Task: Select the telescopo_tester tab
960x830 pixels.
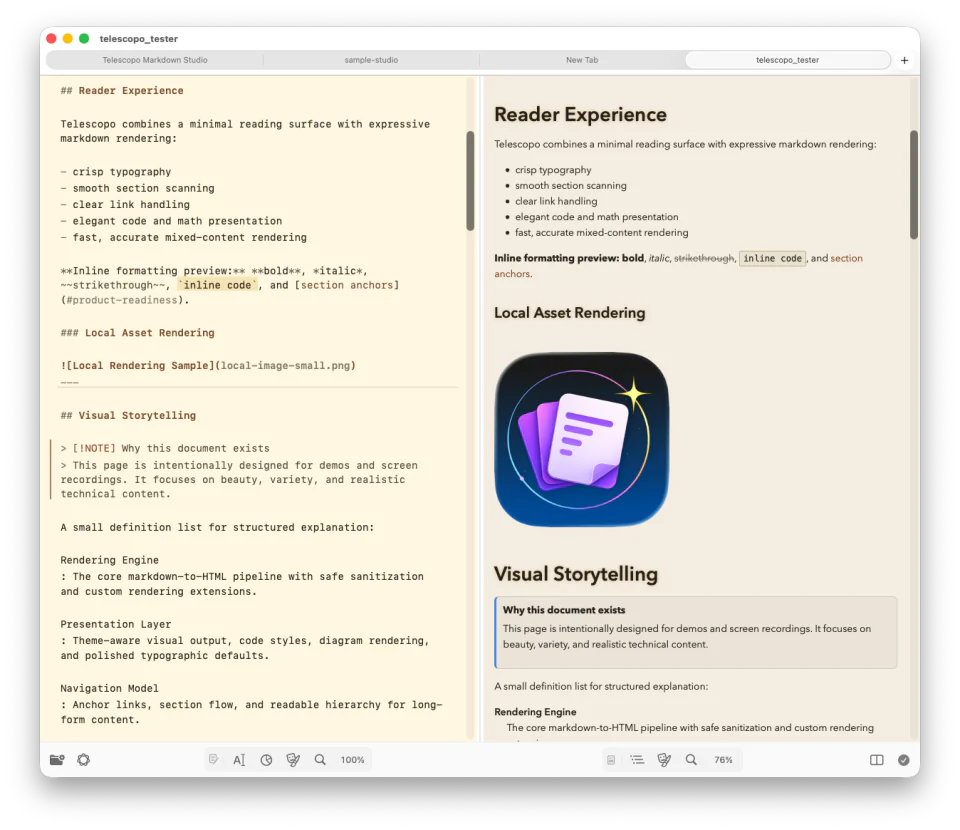Action: [787, 60]
